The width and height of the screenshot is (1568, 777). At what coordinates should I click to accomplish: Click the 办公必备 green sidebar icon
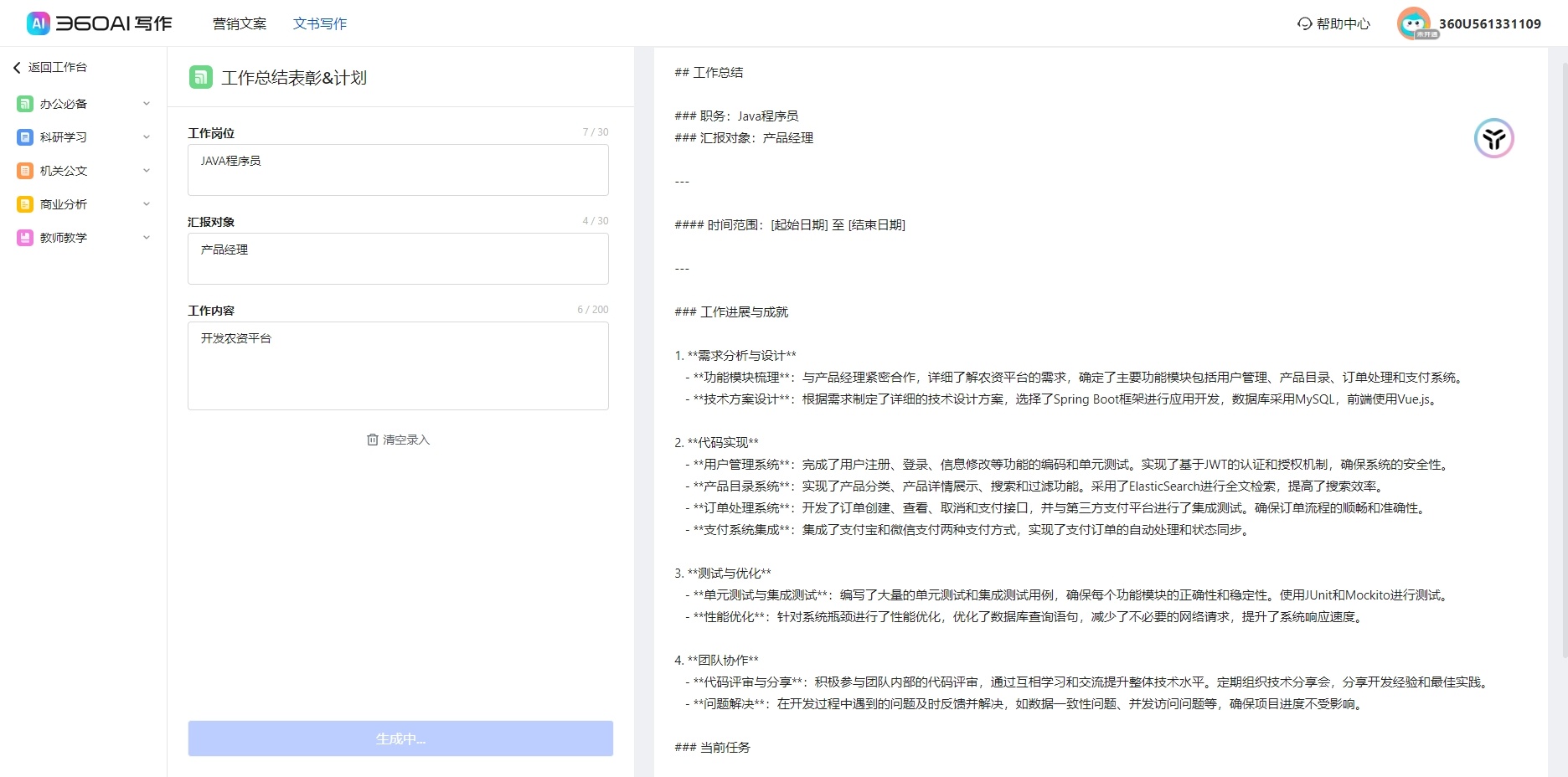coord(25,104)
